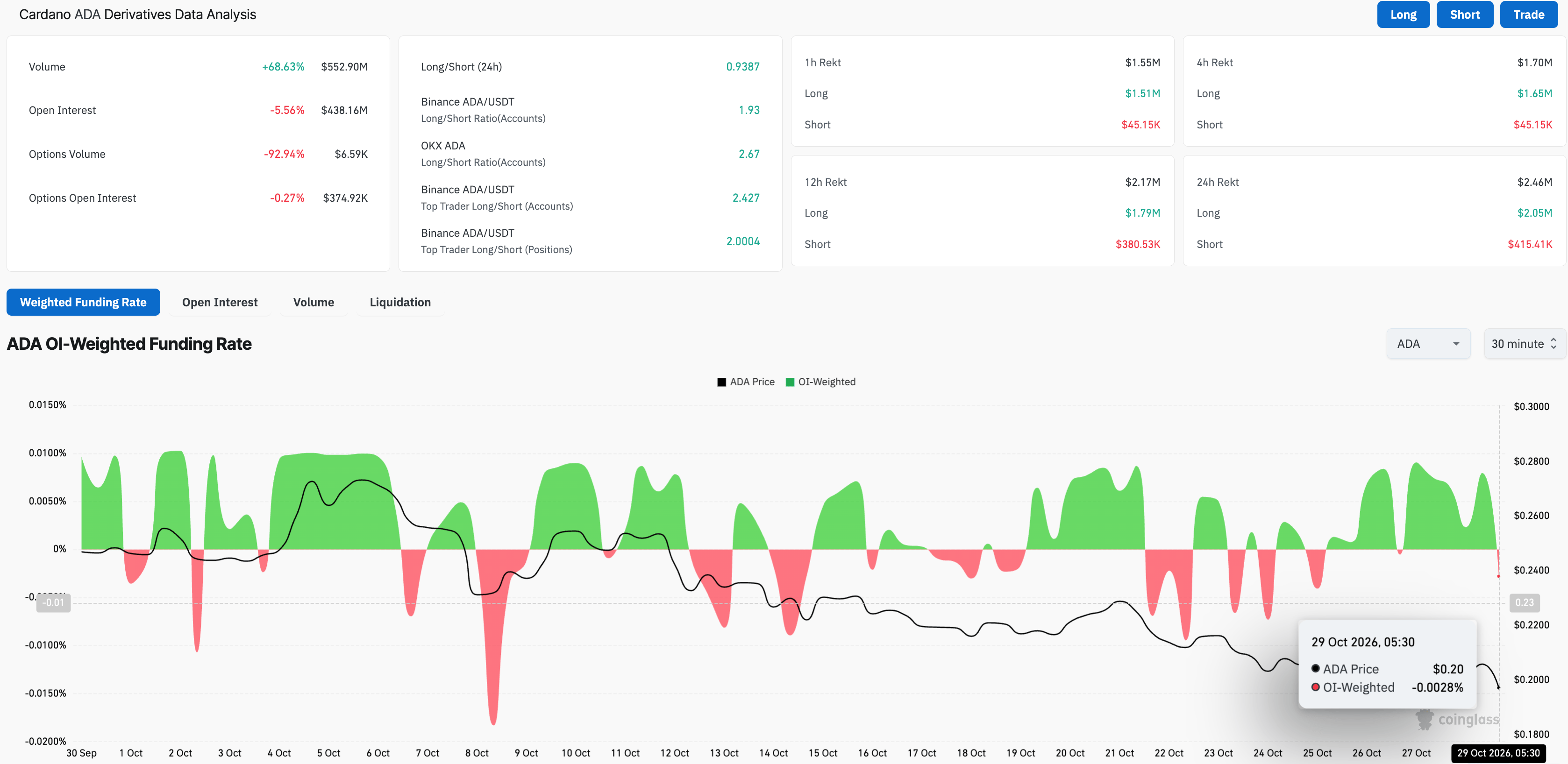Viewport: 1568px width, 764px height.
Task: Click the 1h Rekt total $1.55M
Action: click(1142, 63)
